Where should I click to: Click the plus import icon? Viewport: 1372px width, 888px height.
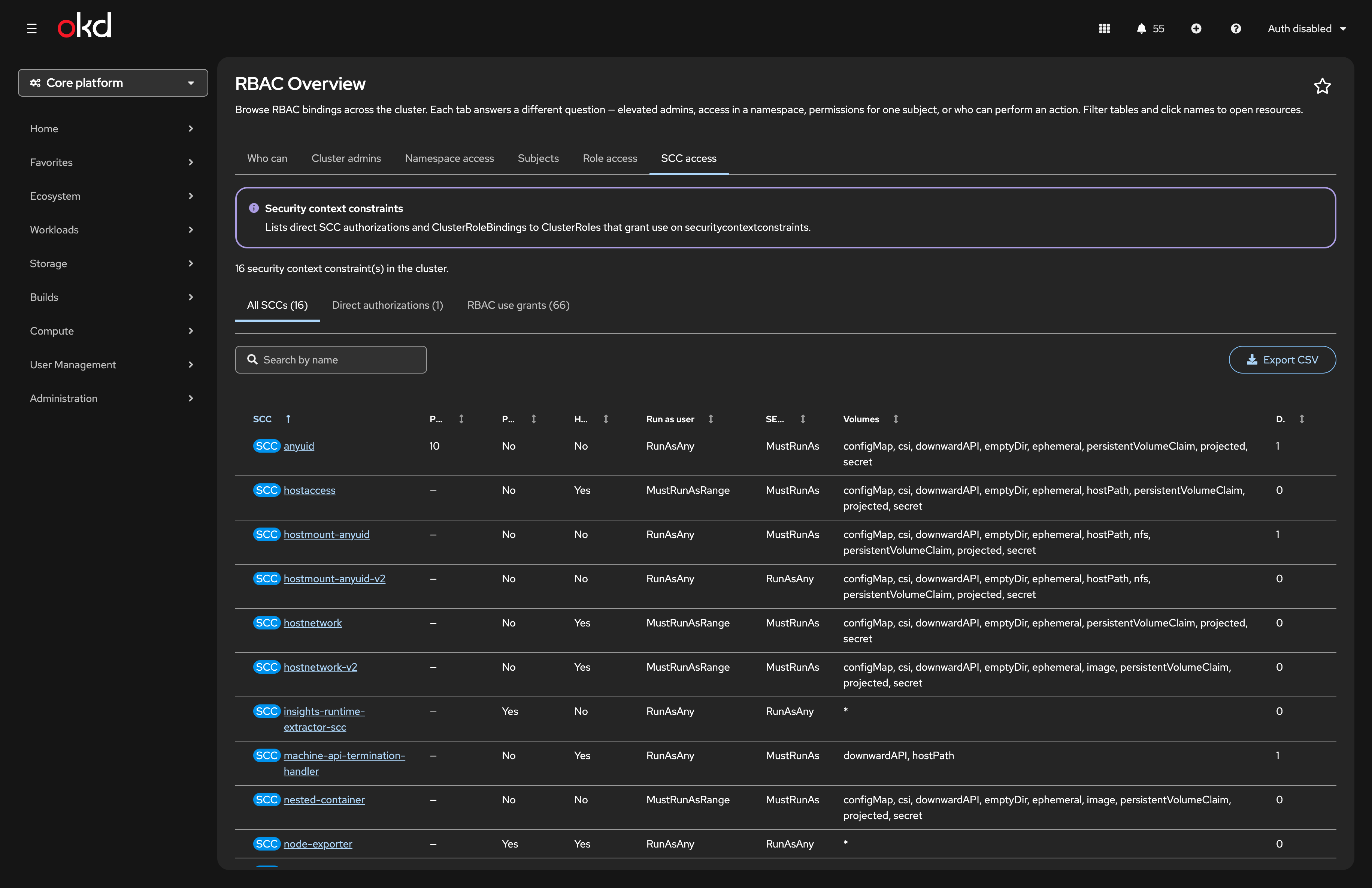[1196, 28]
